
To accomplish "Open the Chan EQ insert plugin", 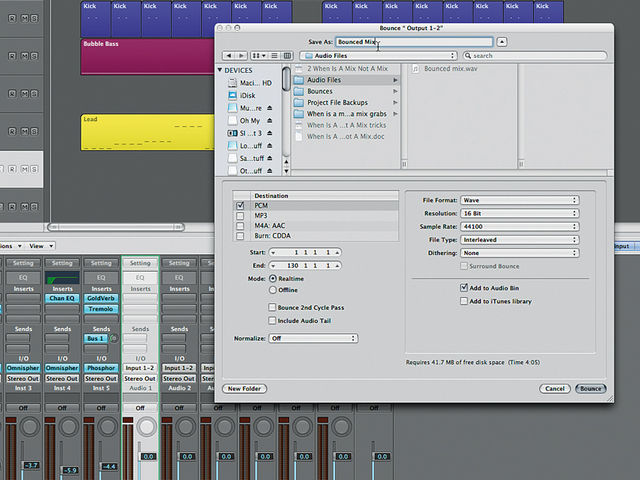I will pos(62,298).
